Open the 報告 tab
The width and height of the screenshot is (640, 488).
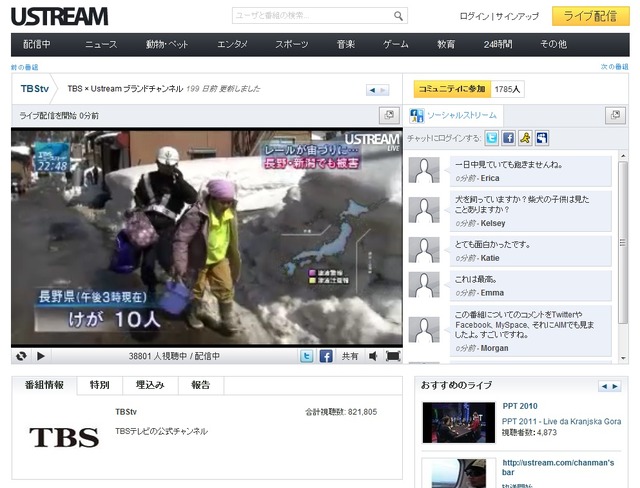(x=201, y=385)
